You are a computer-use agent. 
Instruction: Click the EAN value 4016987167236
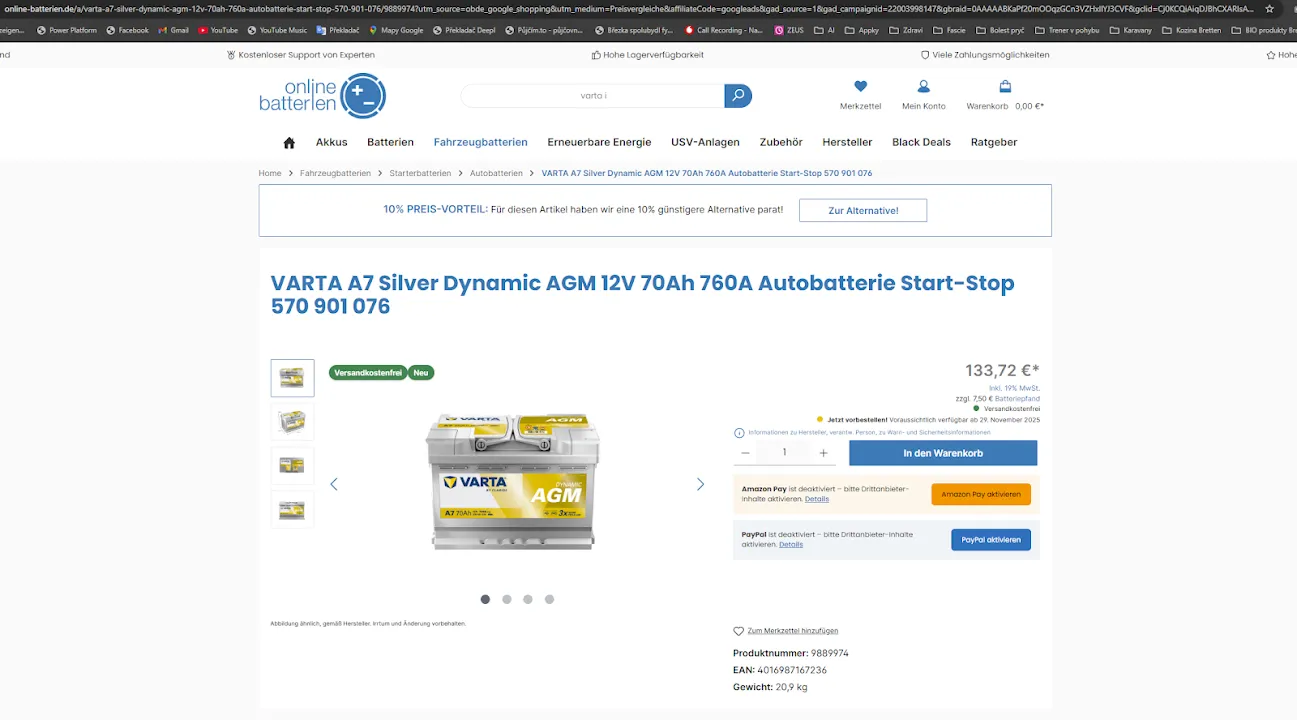tap(792, 670)
